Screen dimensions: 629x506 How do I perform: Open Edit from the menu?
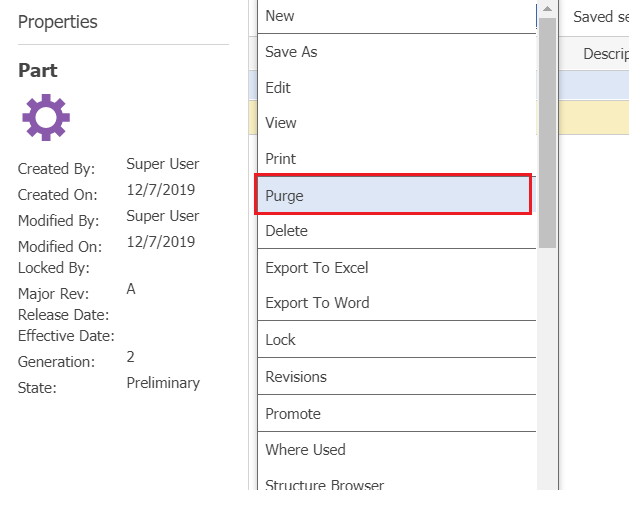pyautogui.click(x=278, y=88)
